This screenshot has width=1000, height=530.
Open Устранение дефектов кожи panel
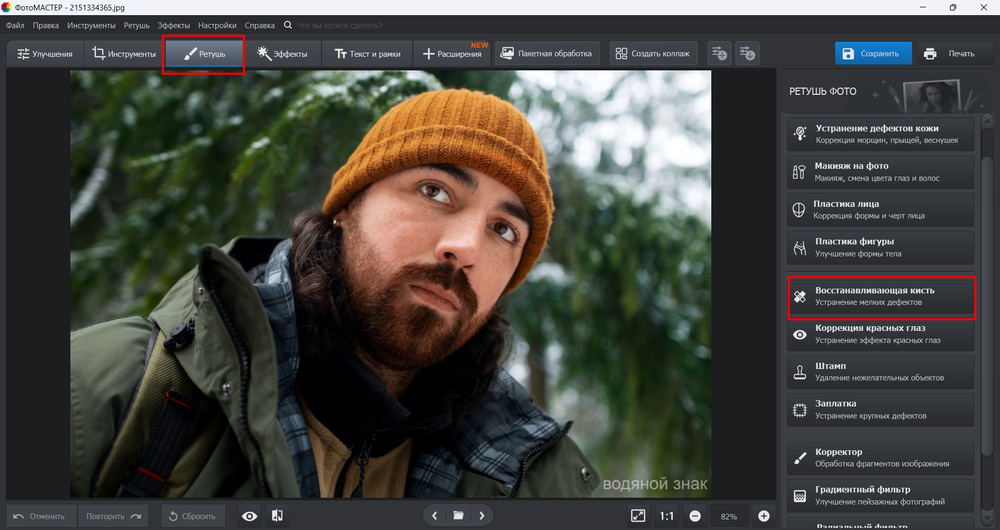click(x=881, y=134)
